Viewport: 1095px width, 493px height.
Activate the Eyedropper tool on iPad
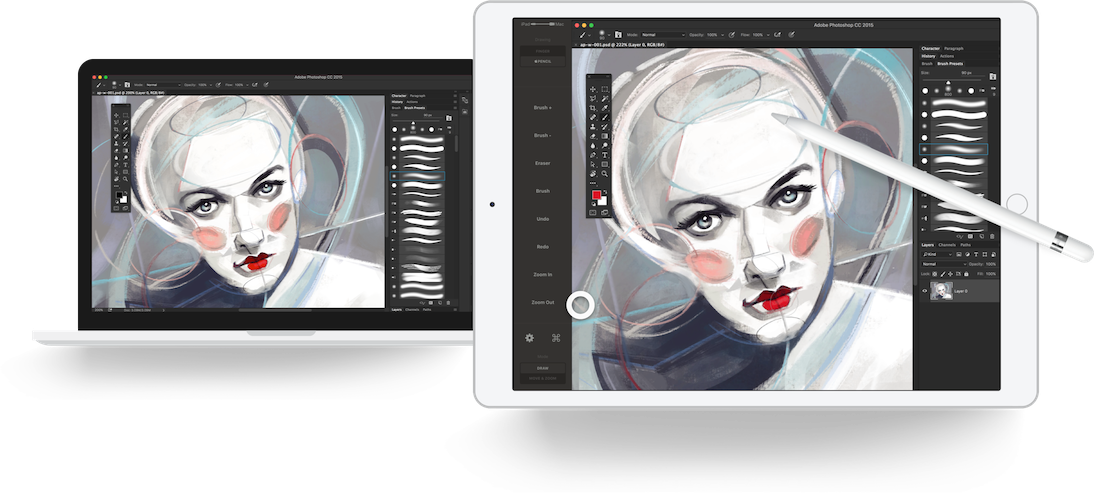pyautogui.click(x=605, y=108)
